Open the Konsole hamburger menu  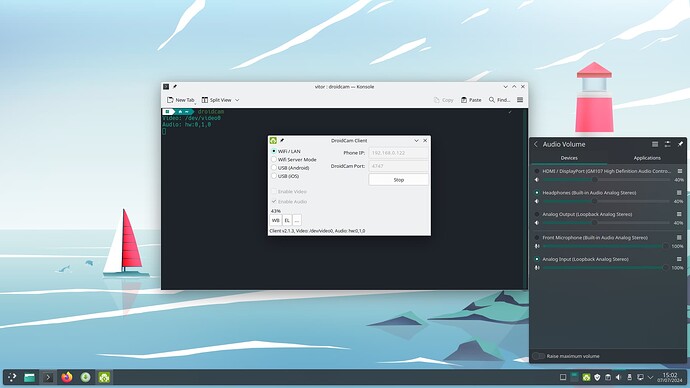coord(520,100)
